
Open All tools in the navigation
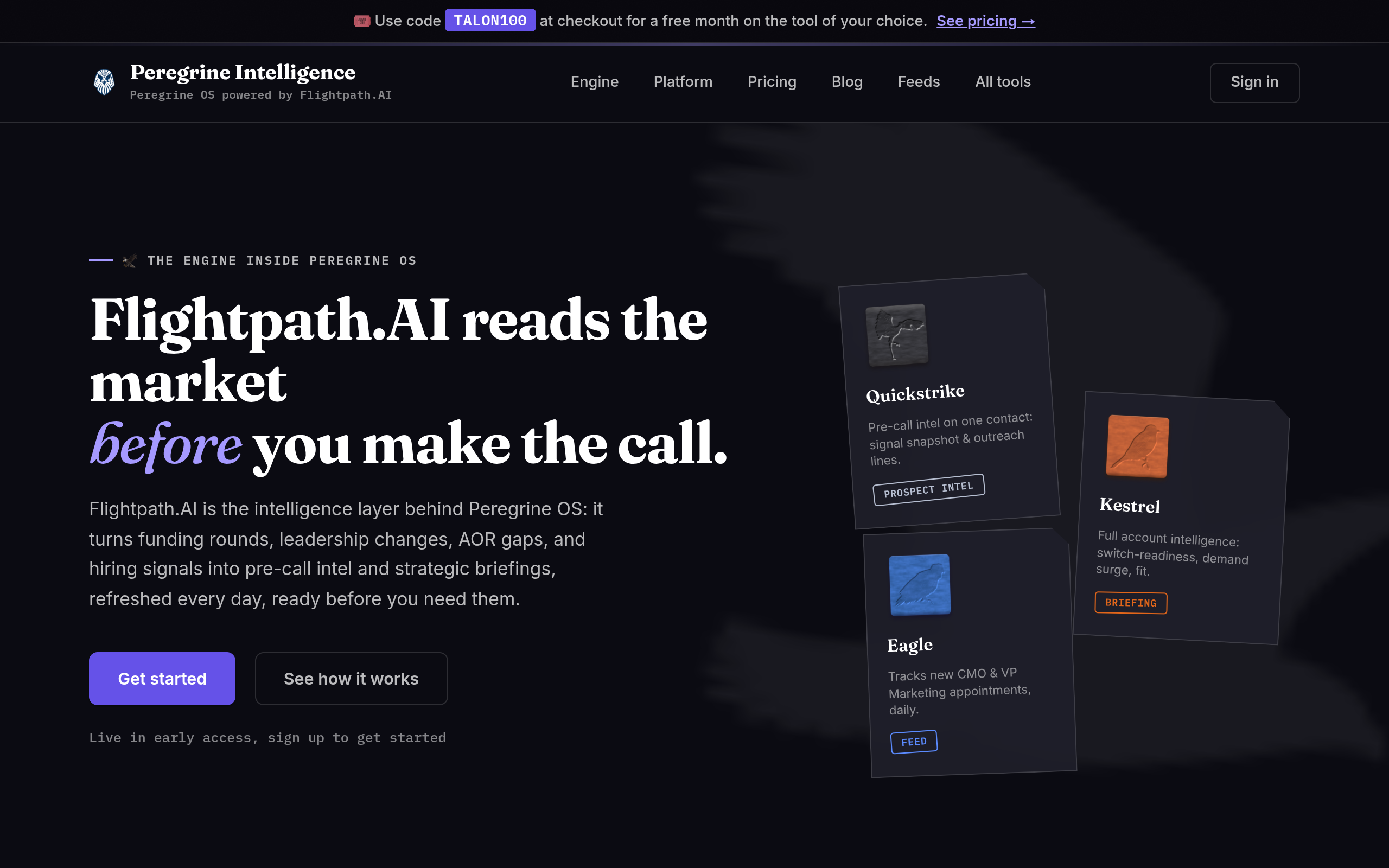[x=1003, y=82]
